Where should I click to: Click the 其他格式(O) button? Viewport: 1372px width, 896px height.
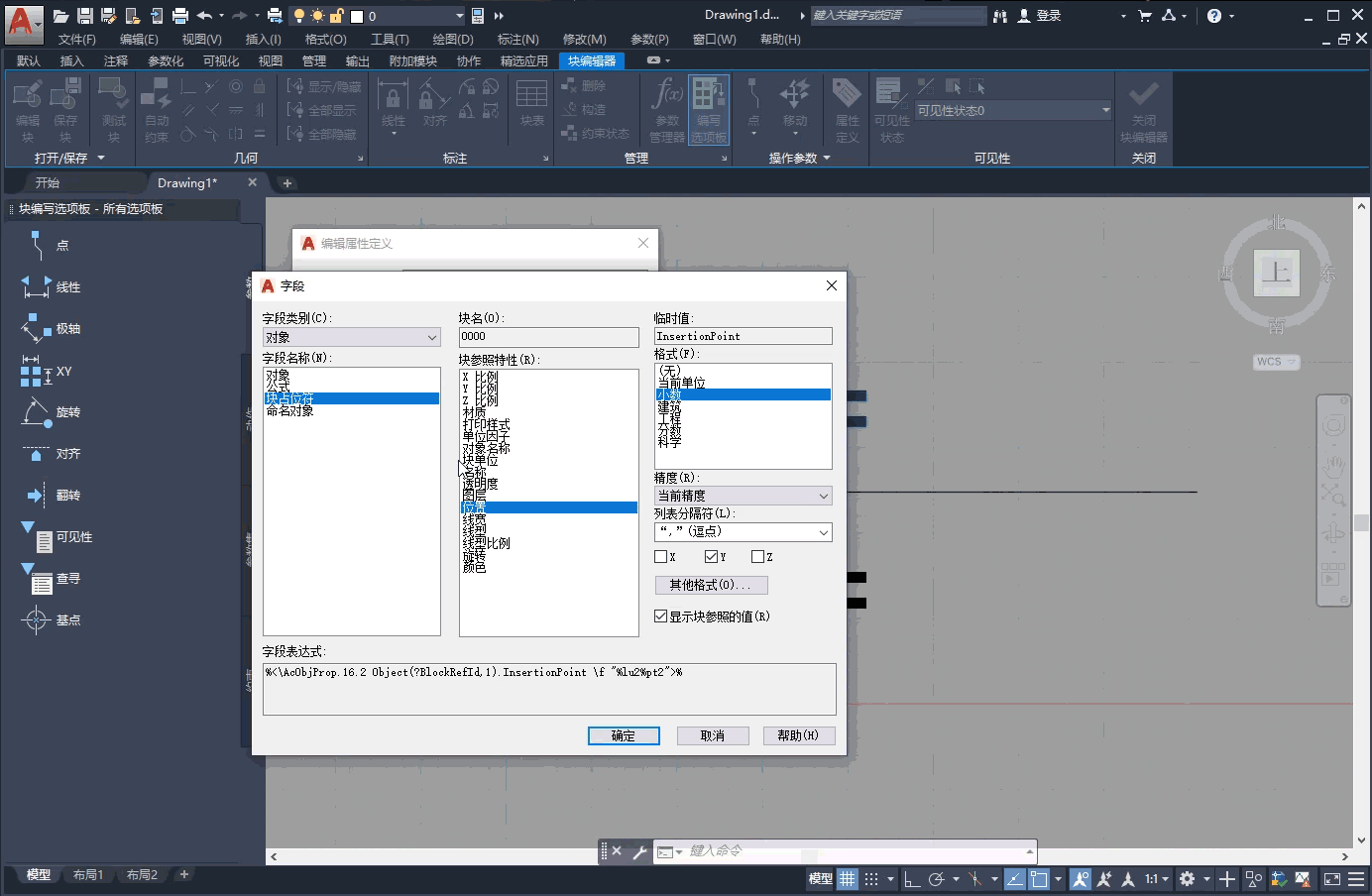pos(711,585)
